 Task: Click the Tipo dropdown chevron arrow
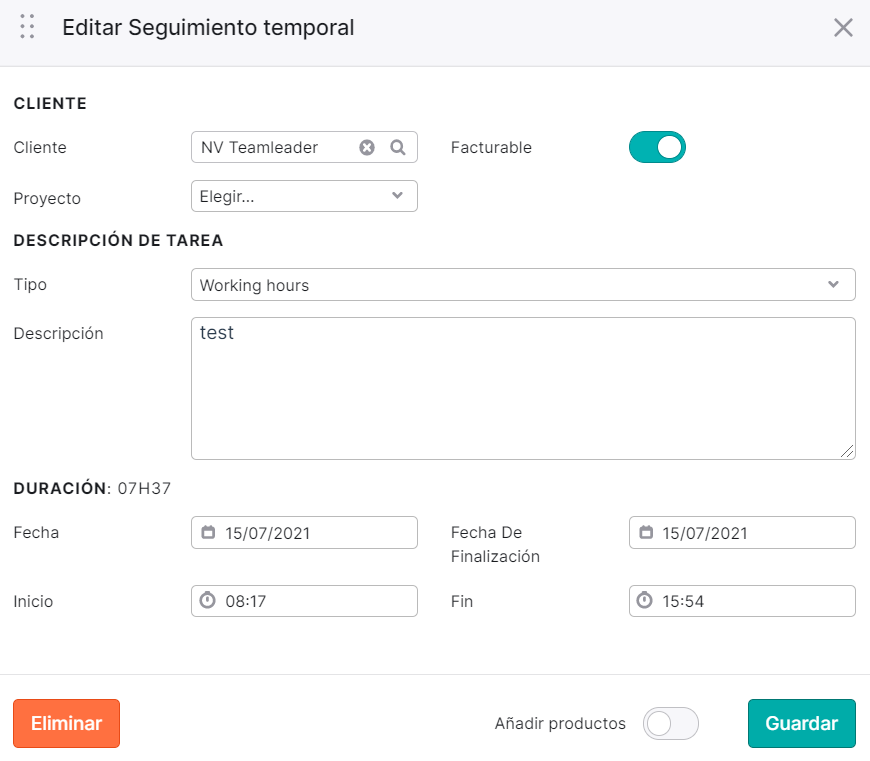click(x=833, y=284)
